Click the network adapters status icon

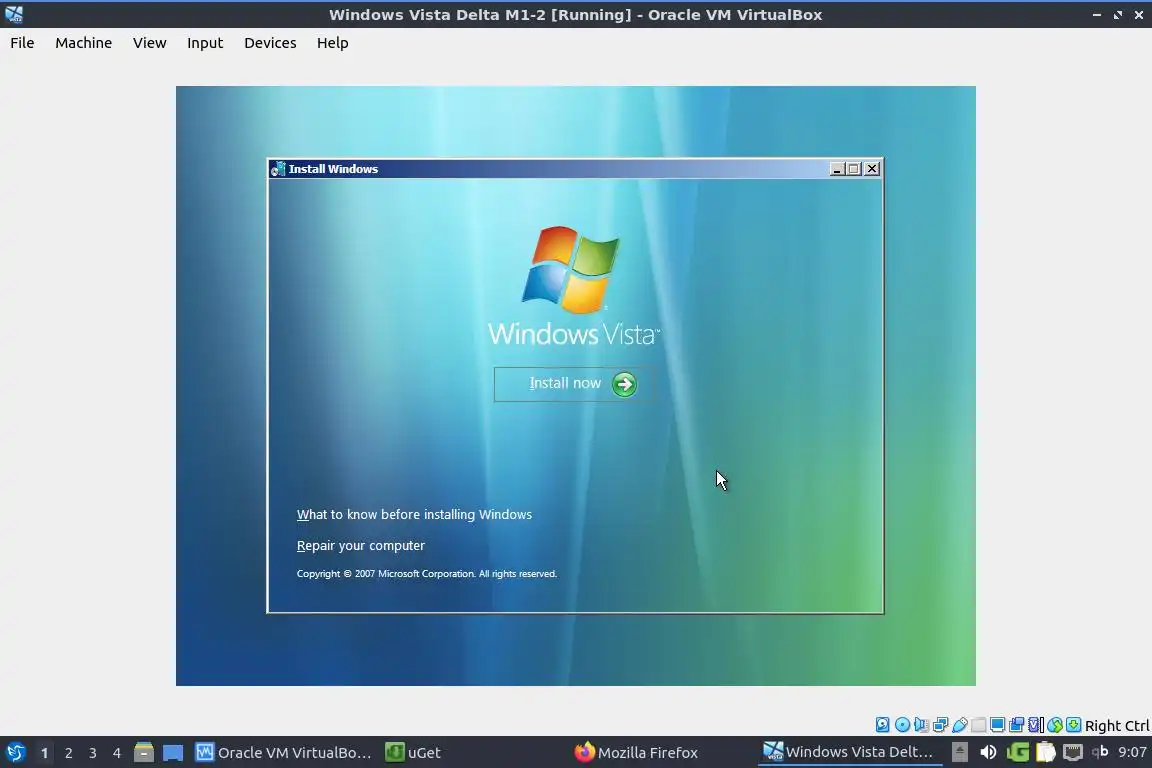(x=940, y=725)
